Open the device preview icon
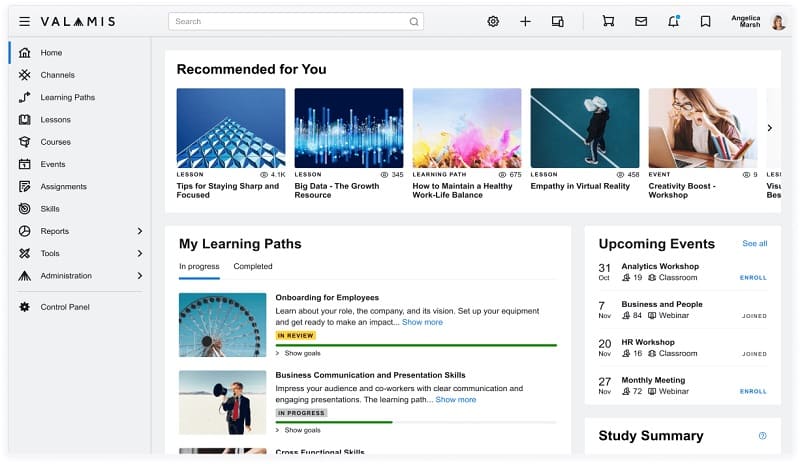The height and width of the screenshot is (464, 800). pos(558,21)
